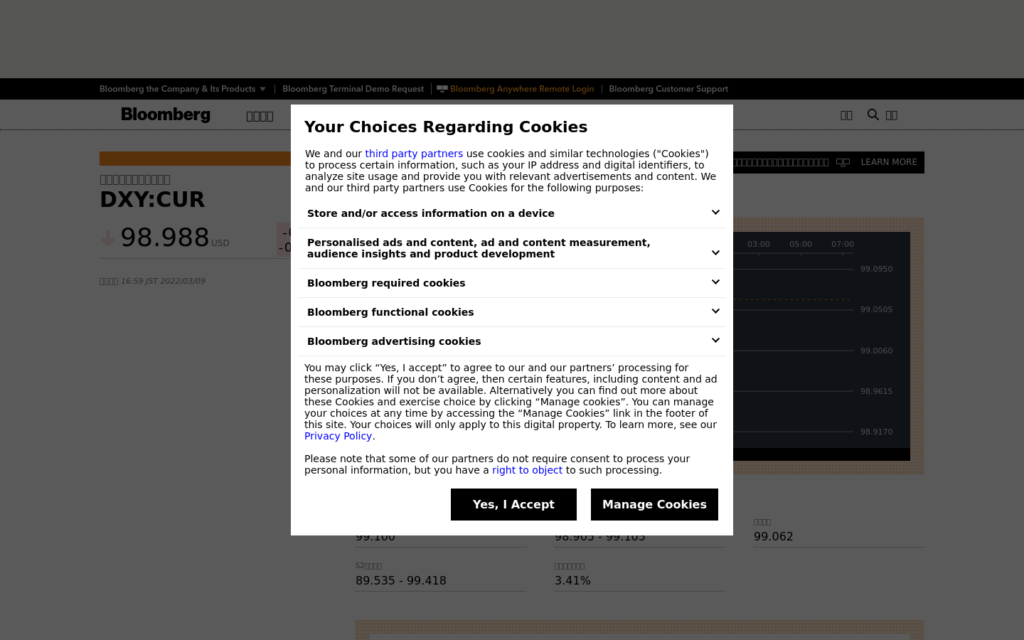
Task: Expand Bloomberg functional cookies section
Action: tap(512, 312)
